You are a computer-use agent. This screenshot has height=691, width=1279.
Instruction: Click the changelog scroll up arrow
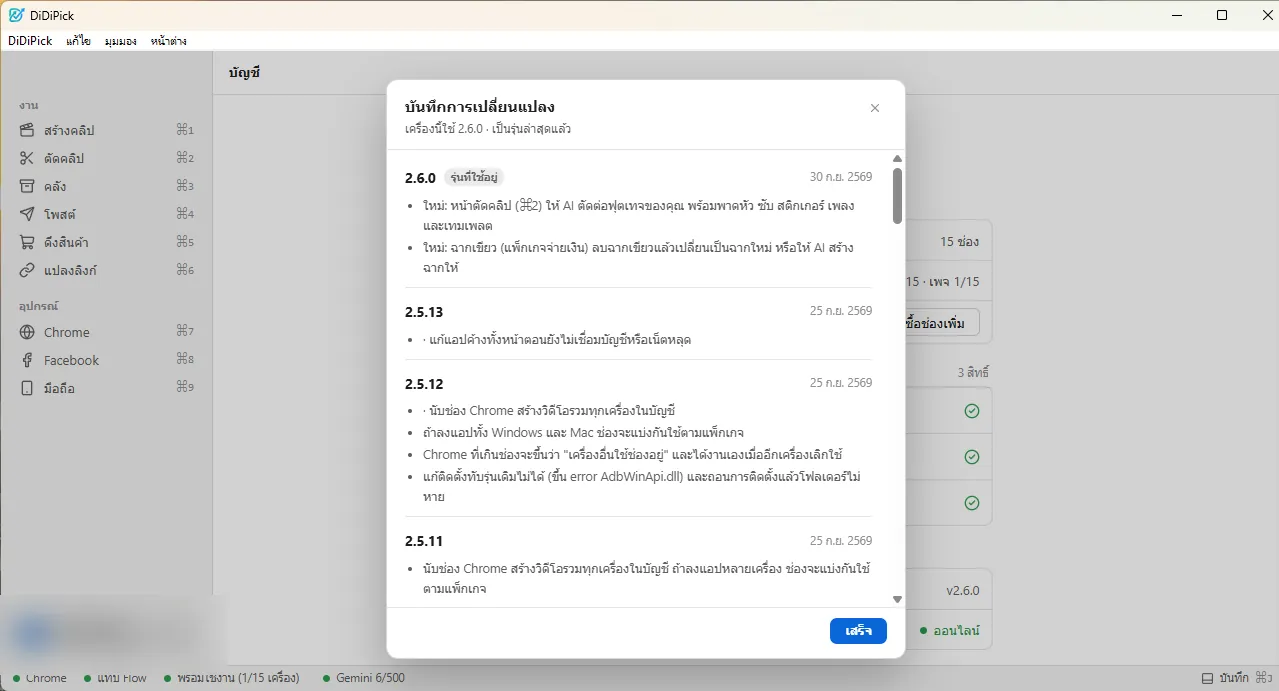click(x=897, y=159)
